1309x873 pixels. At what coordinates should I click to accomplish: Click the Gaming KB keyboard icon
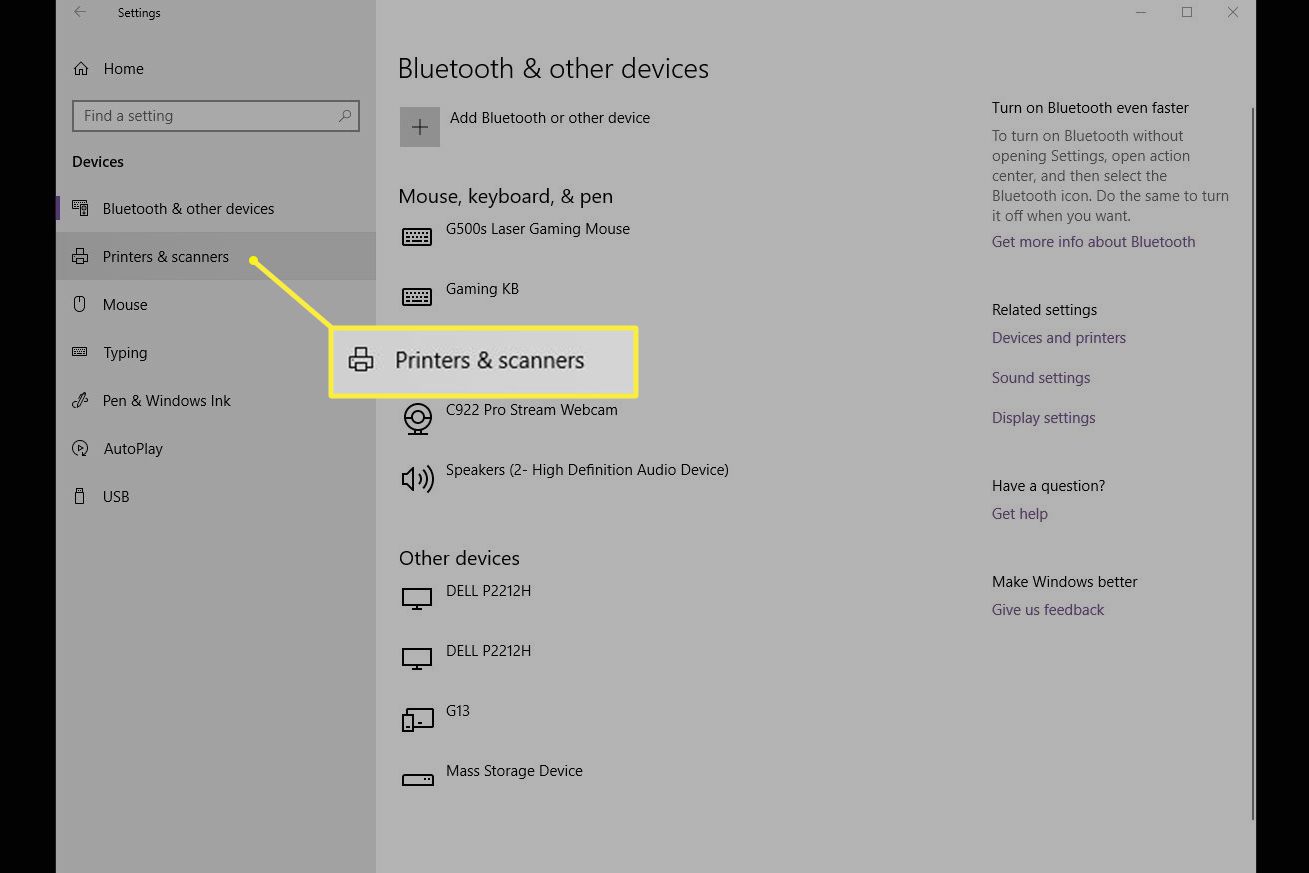[417, 297]
